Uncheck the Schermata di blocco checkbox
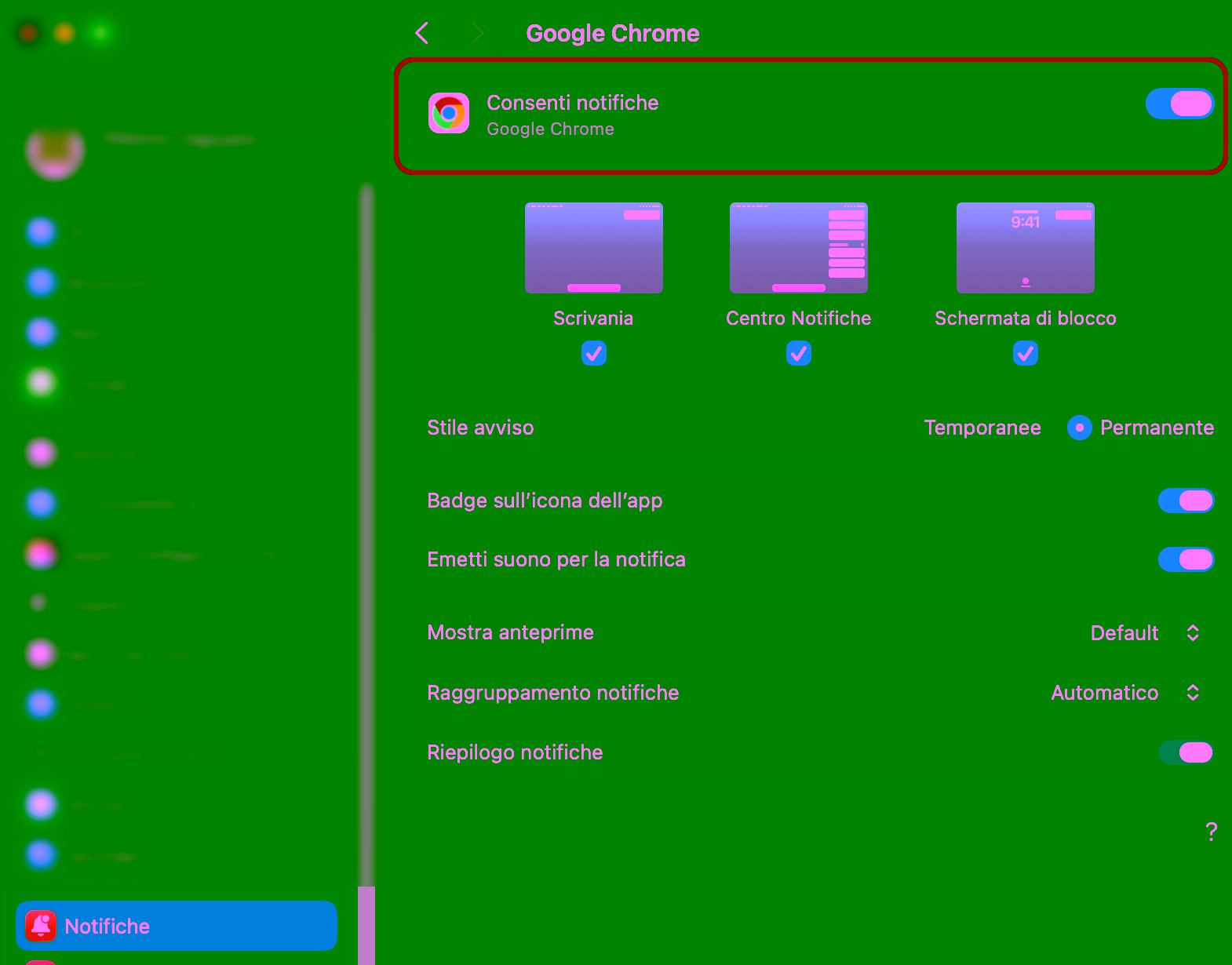 (x=1026, y=353)
